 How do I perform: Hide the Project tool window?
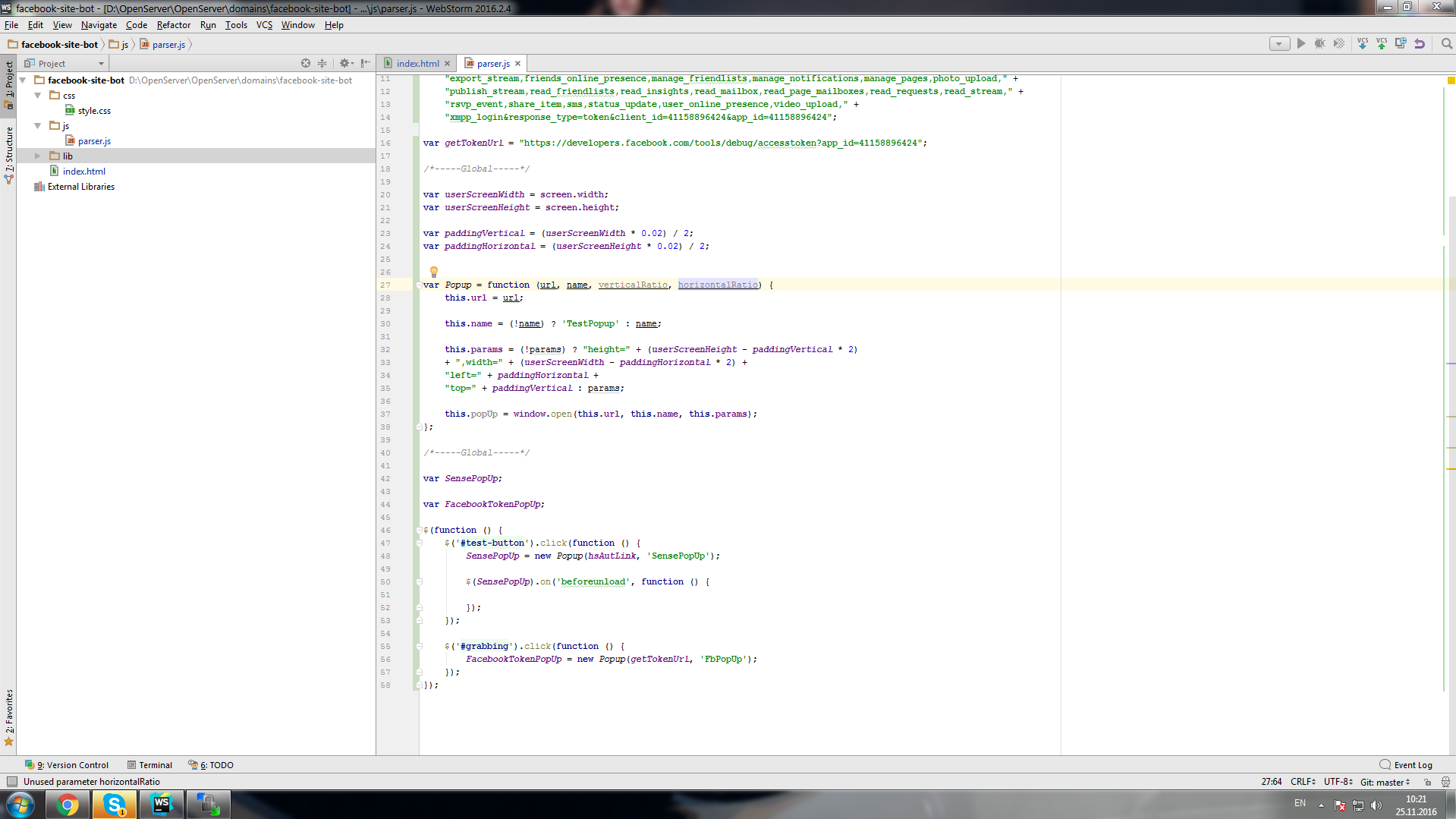366,64
